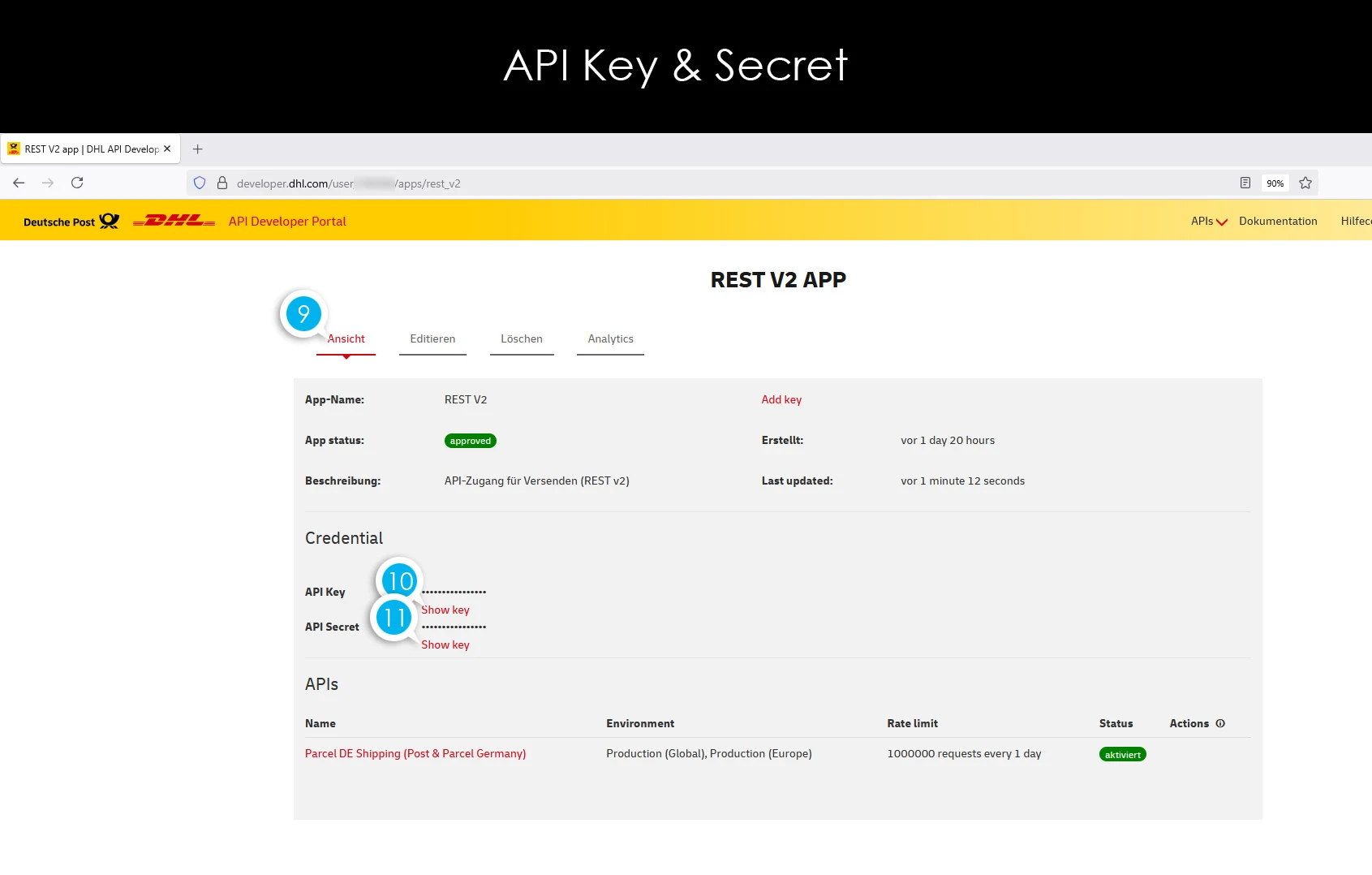The image size is (1372, 875).
Task: Click the Add key link
Action: pyautogui.click(x=781, y=399)
